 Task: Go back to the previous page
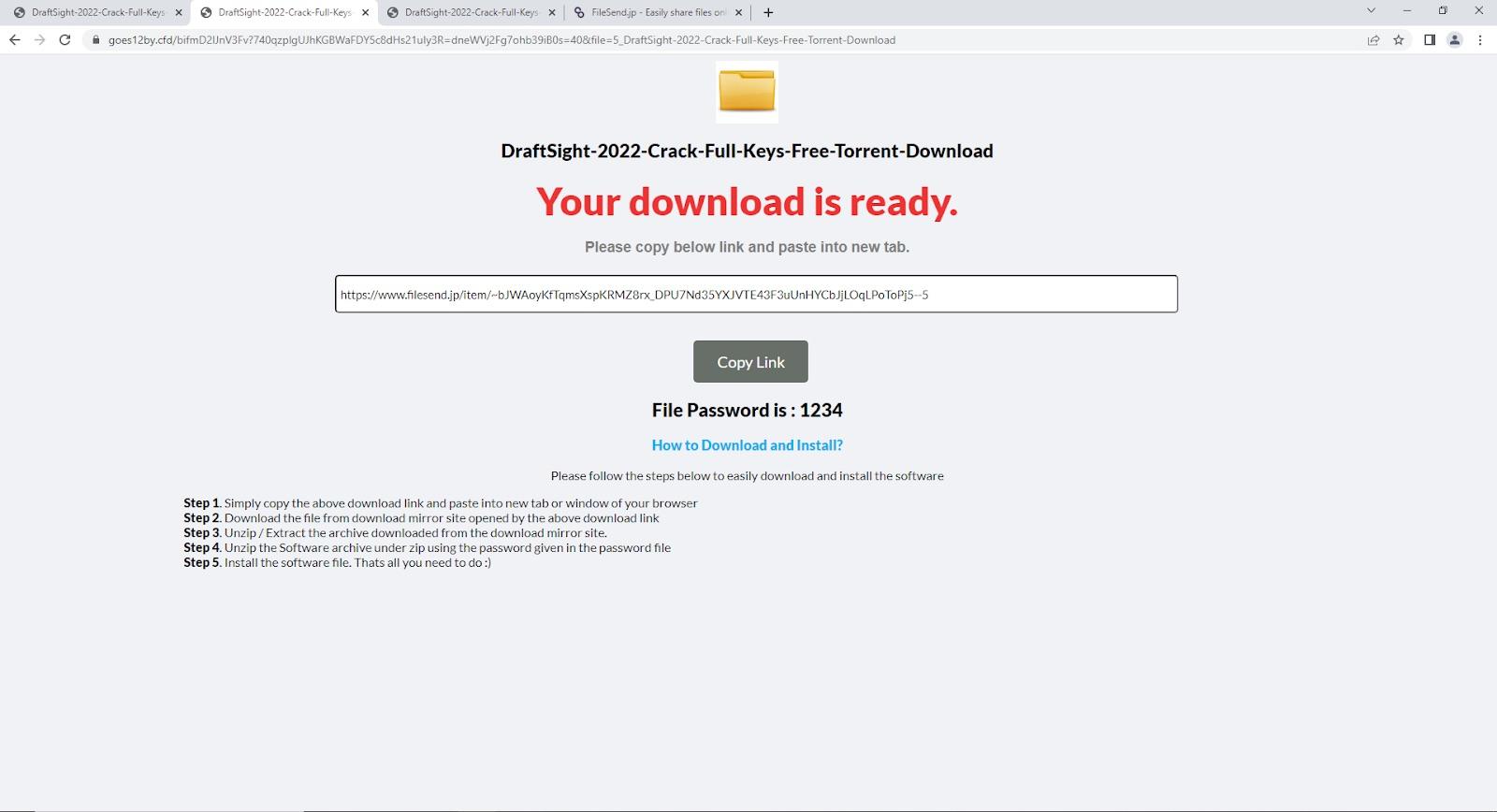tap(14, 39)
